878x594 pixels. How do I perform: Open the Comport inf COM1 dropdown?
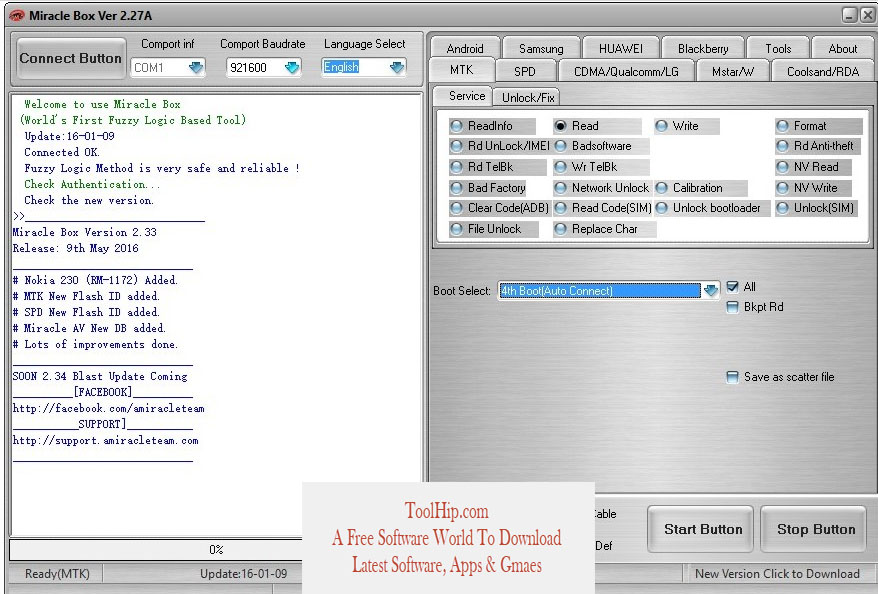point(196,68)
